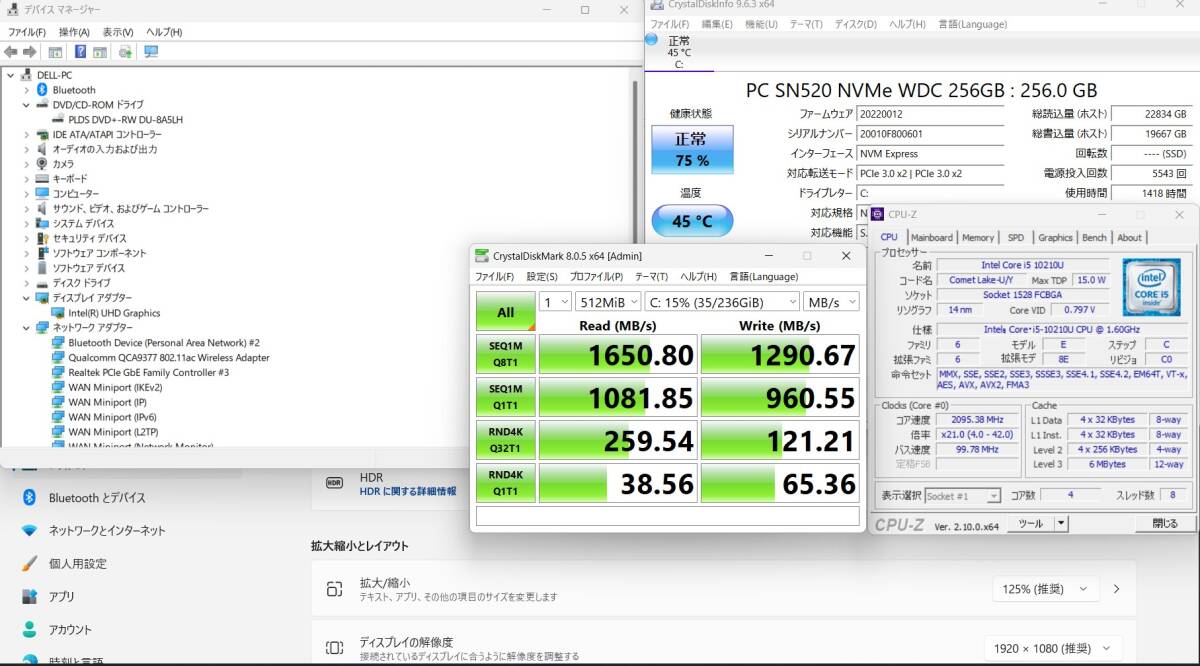The height and width of the screenshot is (666, 1200).
Task: Open the 125% (推奨) scale dropdown
Action: (x=1045, y=589)
